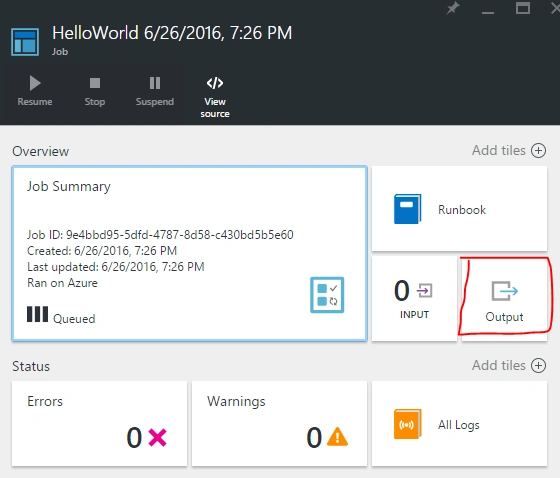Click Add tiles in Status section

pos(509,365)
